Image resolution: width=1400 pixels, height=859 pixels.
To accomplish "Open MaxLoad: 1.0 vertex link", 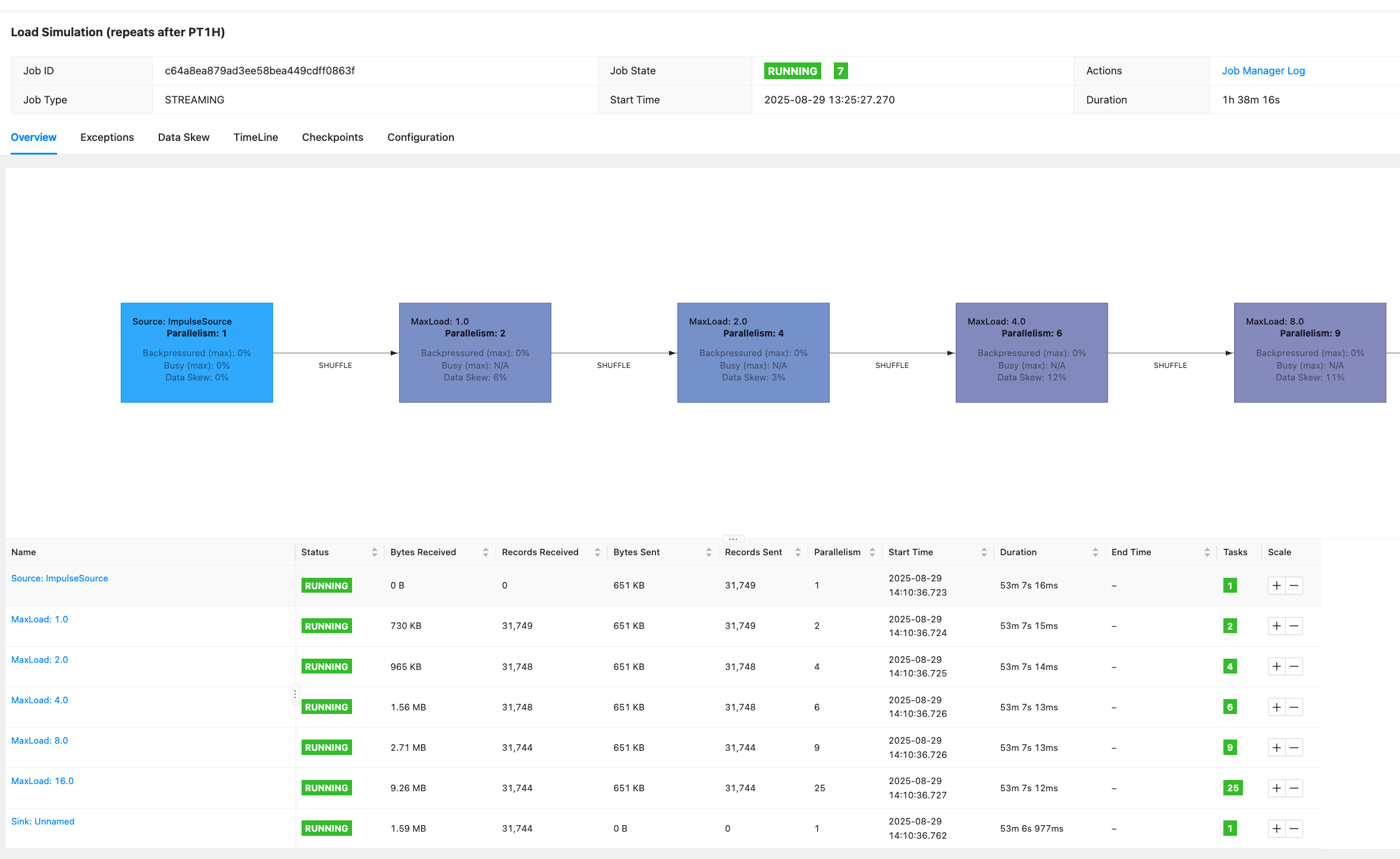I will click(x=39, y=619).
